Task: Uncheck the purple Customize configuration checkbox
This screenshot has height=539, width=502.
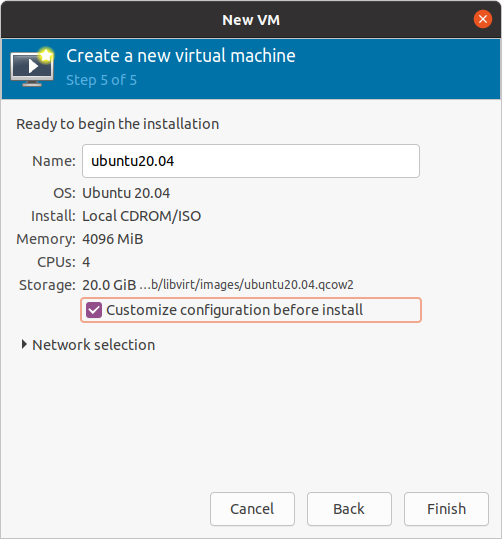Action: point(94,310)
